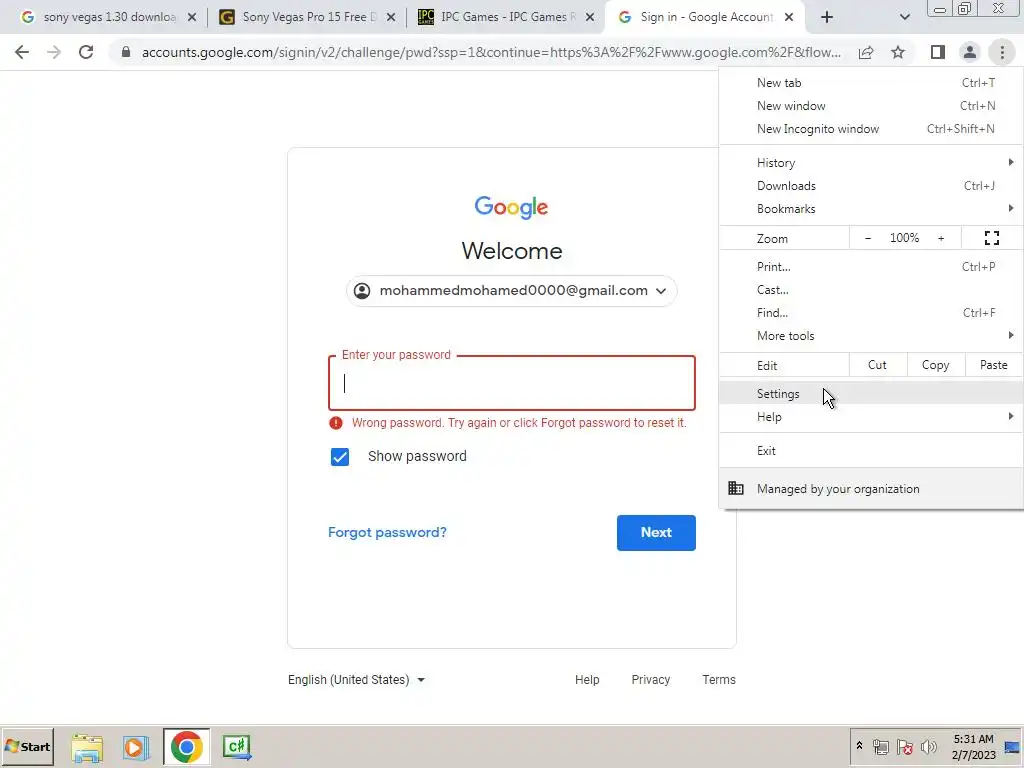Share this page using the share icon
1024x768 pixels.
click(866, 52)
